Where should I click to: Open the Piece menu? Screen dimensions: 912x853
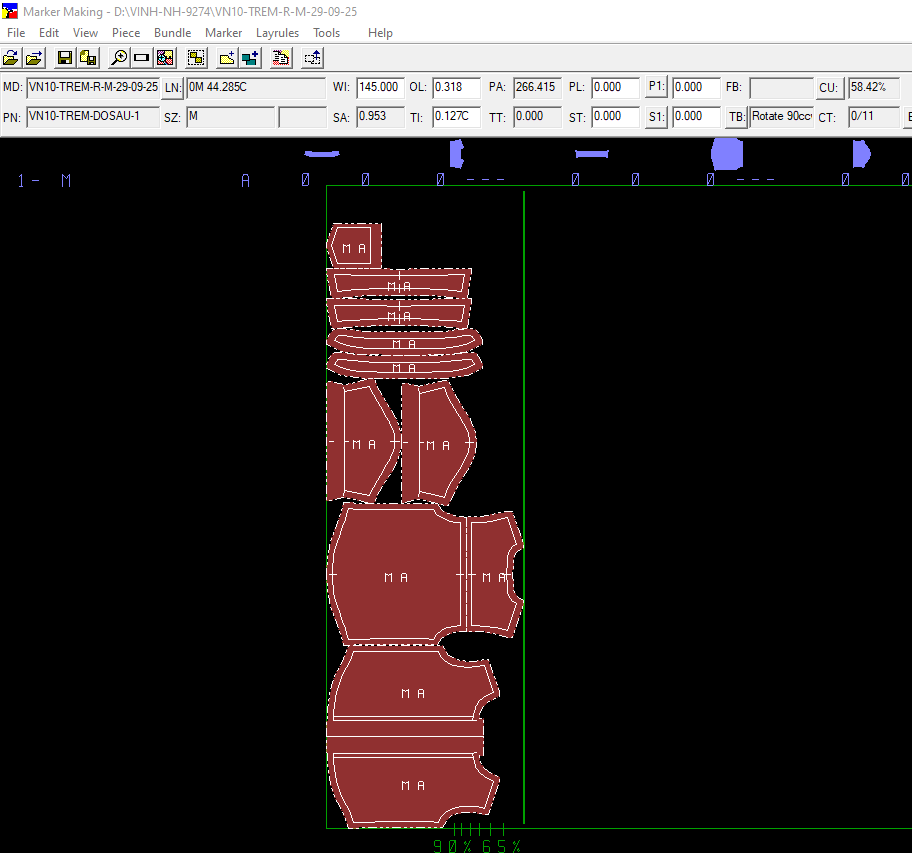click(126, 33)
